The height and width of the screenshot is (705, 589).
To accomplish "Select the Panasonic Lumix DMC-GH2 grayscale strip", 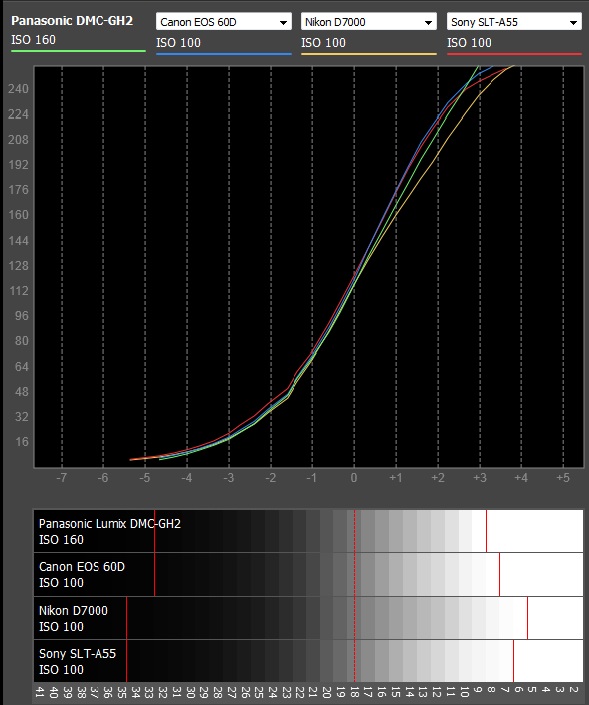I will (308, 531).
